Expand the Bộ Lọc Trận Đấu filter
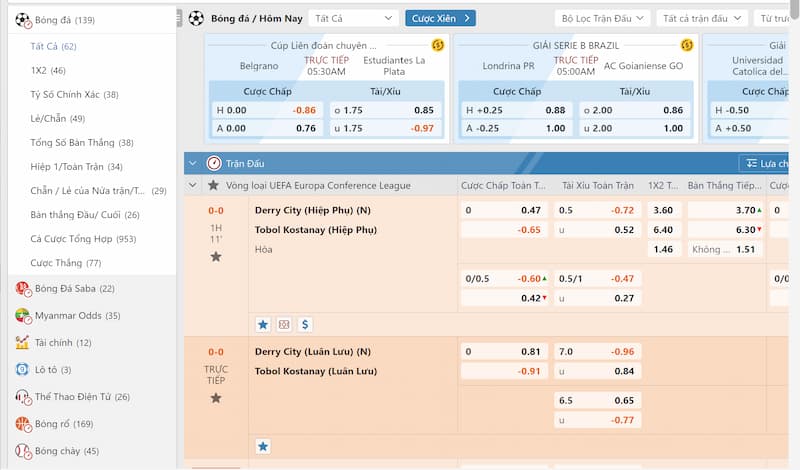The image size is (800, 470). coord(603,18)
